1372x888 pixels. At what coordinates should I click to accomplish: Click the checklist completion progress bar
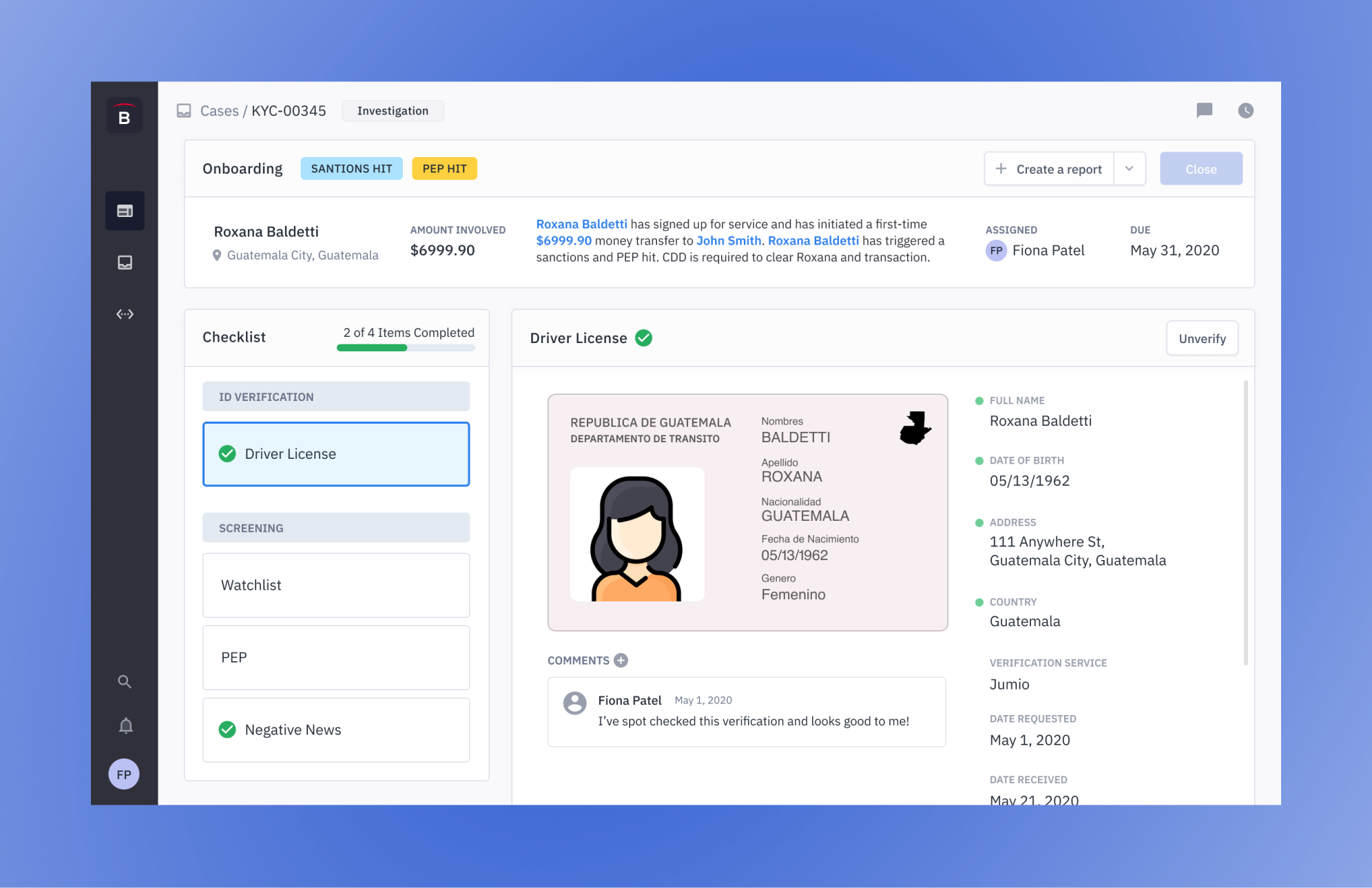pyautogui.click(x=406, y=348)
